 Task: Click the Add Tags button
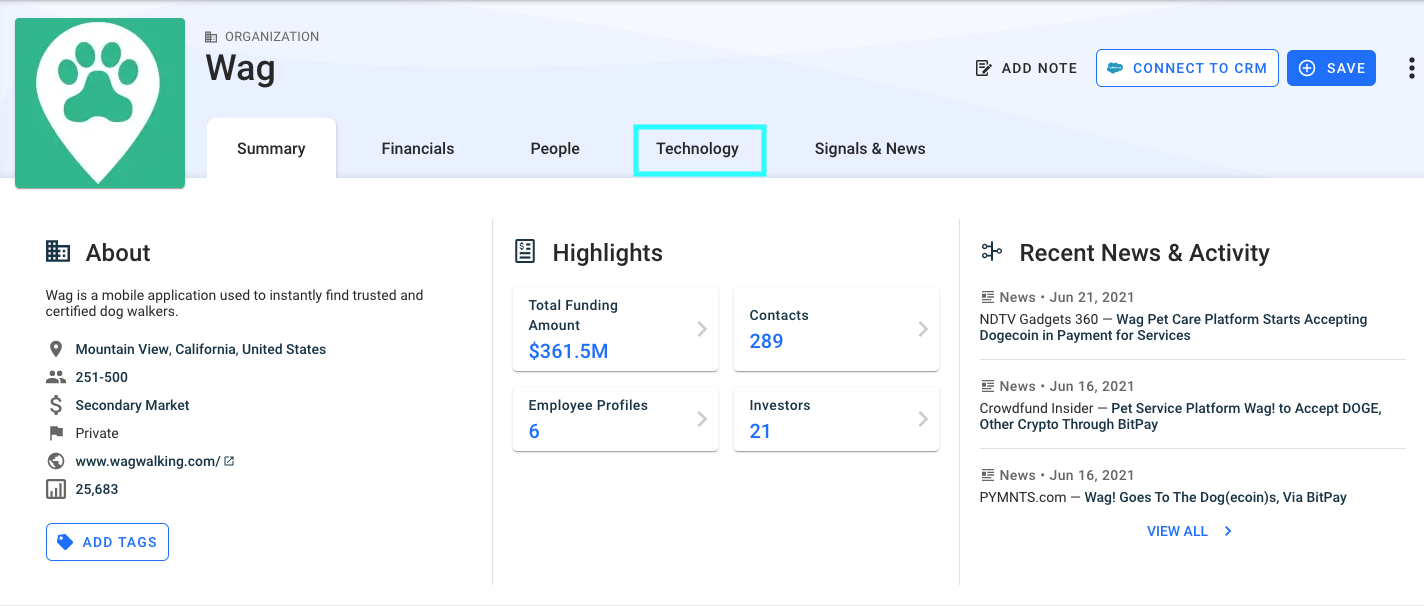pos(107,542)
